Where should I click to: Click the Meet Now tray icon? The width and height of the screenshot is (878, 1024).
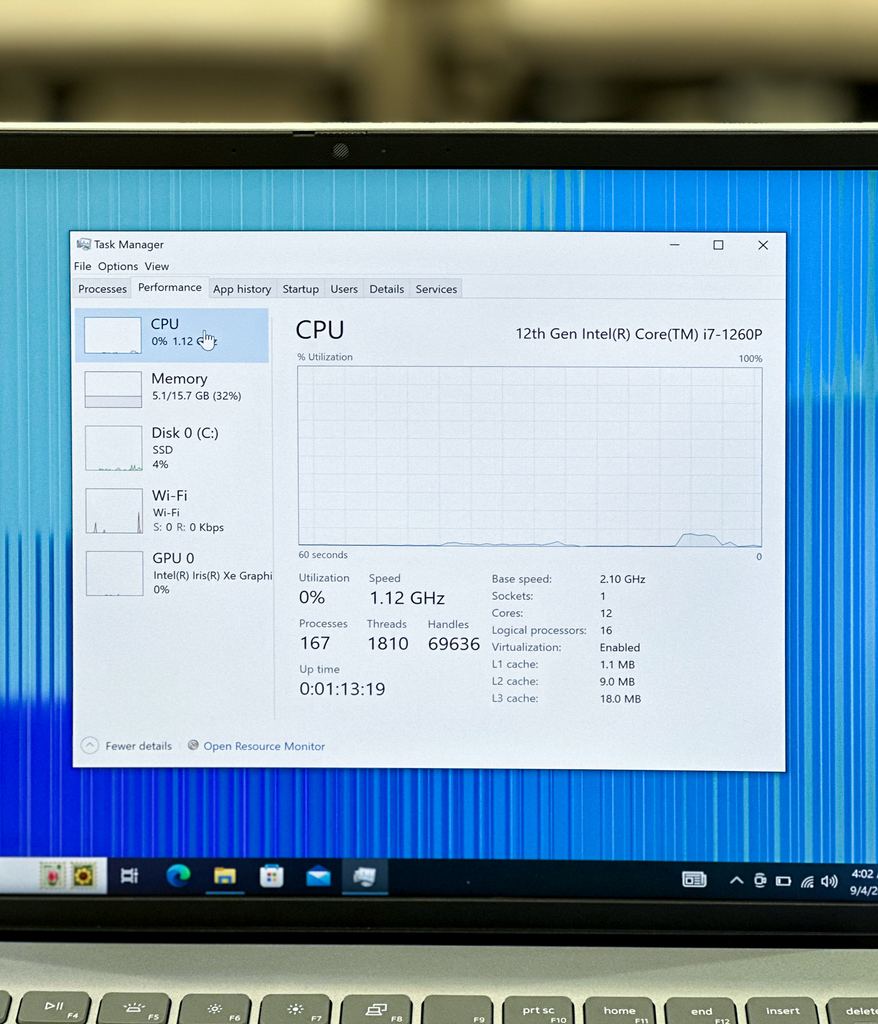pyautogui.click(x=760, y=880)
